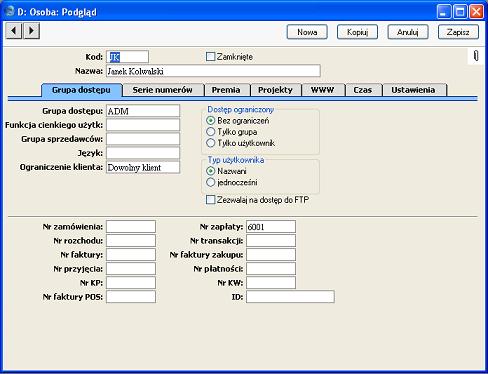This screenshot has height=374, width=488.
Task: Click the ID input field
Action: [x=290, y=297]
